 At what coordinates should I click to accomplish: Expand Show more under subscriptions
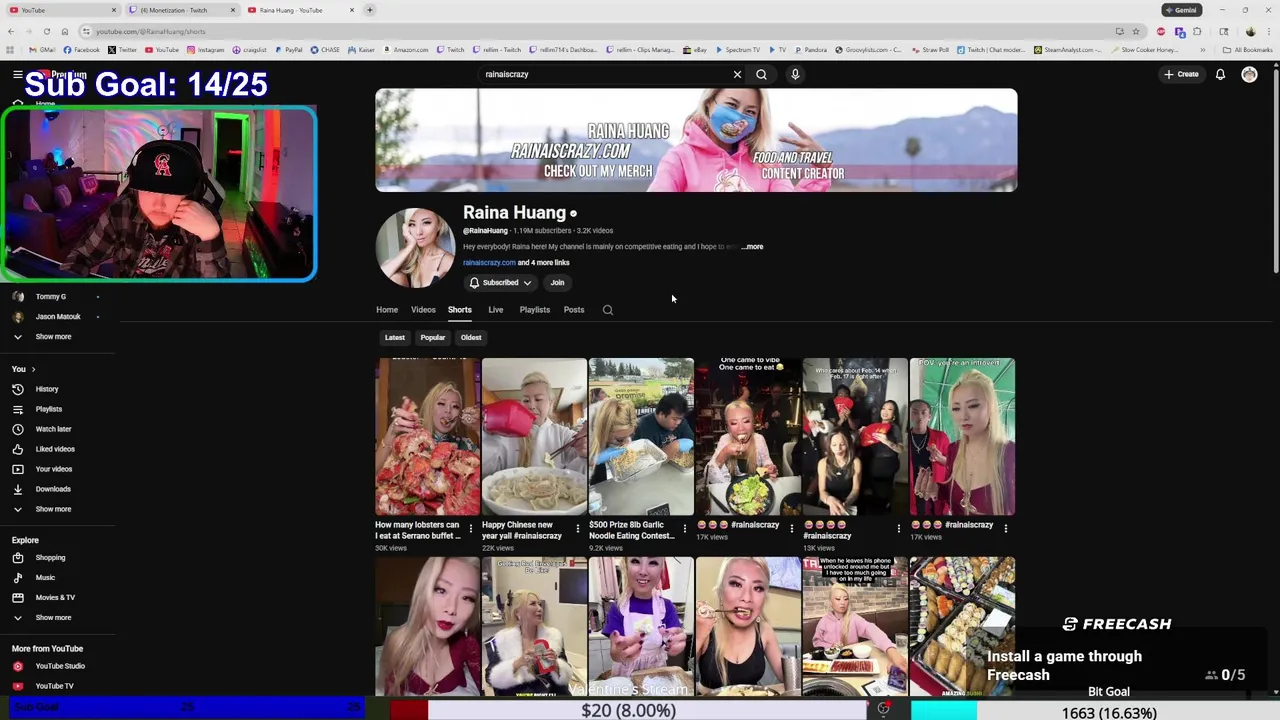(x=53, y=337)
